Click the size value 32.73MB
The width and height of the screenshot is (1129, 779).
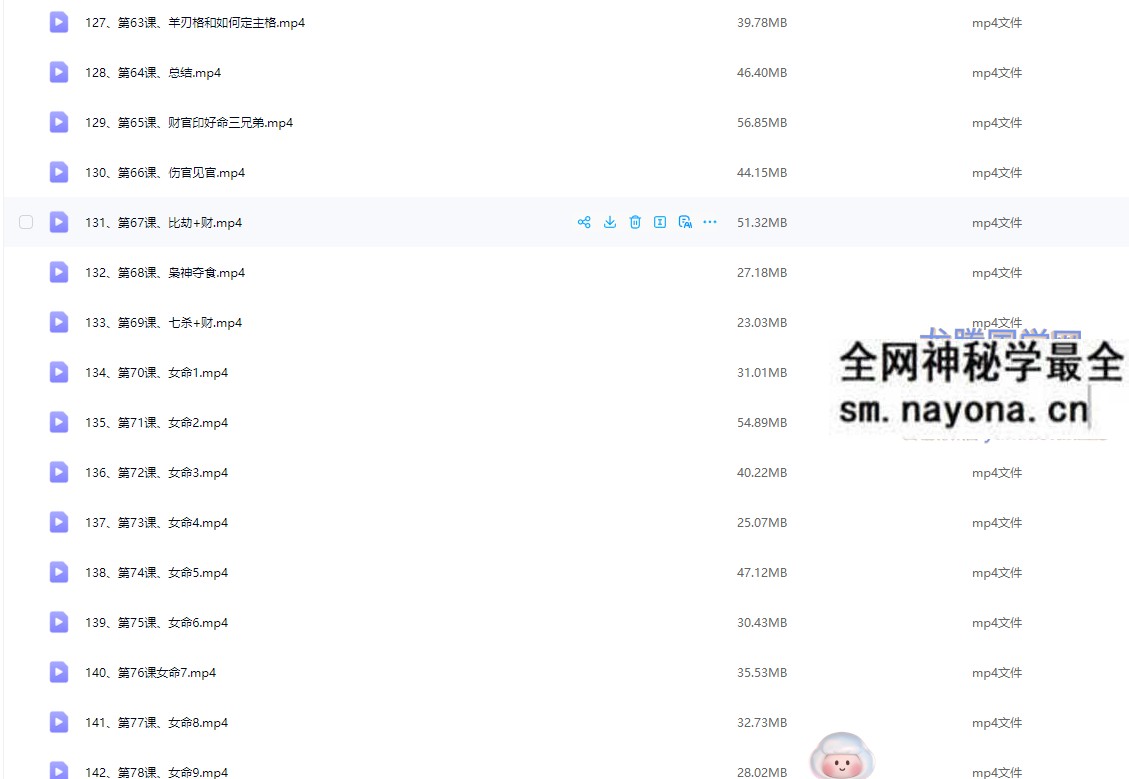point(762,722)
